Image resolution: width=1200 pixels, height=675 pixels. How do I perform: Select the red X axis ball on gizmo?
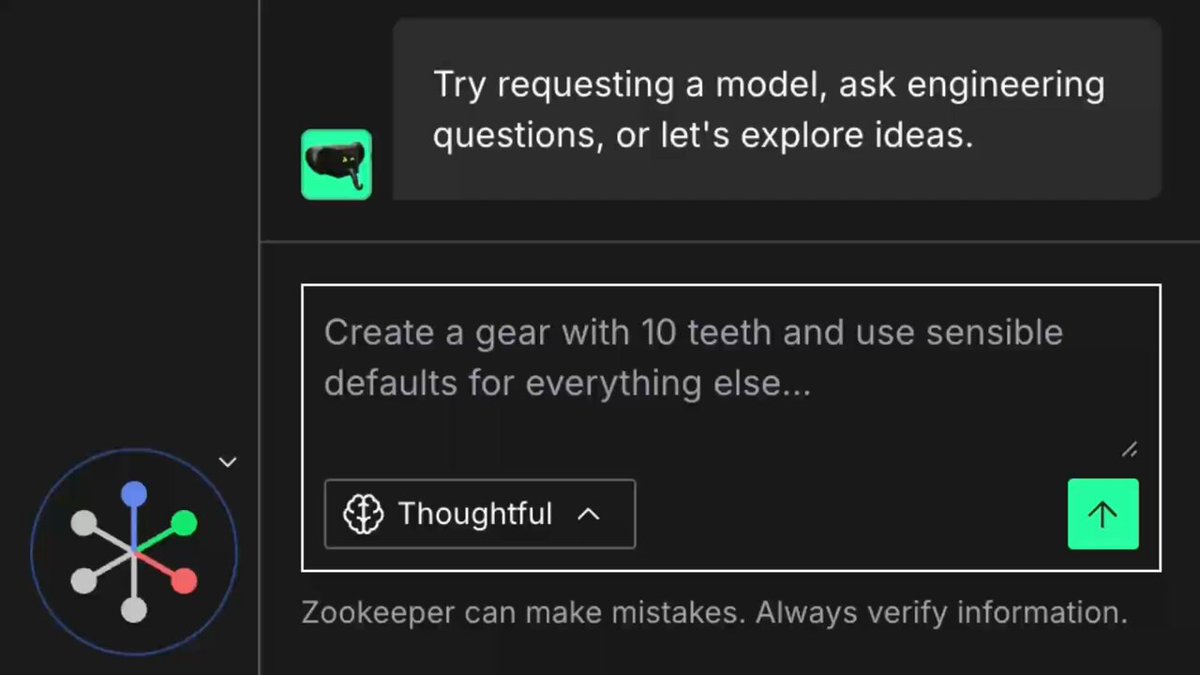184,580
